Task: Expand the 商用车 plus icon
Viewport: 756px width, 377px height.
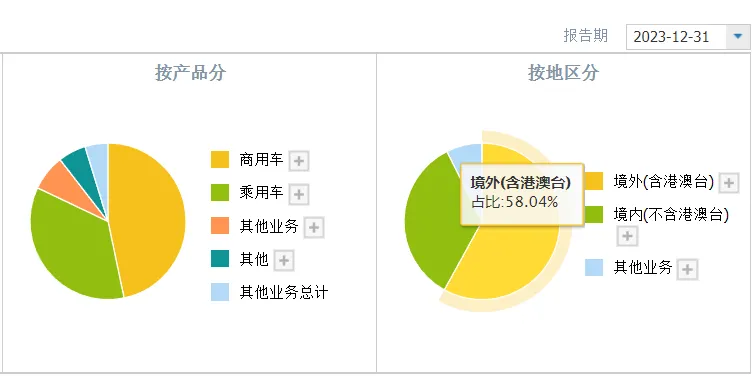Action: tap(299, 161)
